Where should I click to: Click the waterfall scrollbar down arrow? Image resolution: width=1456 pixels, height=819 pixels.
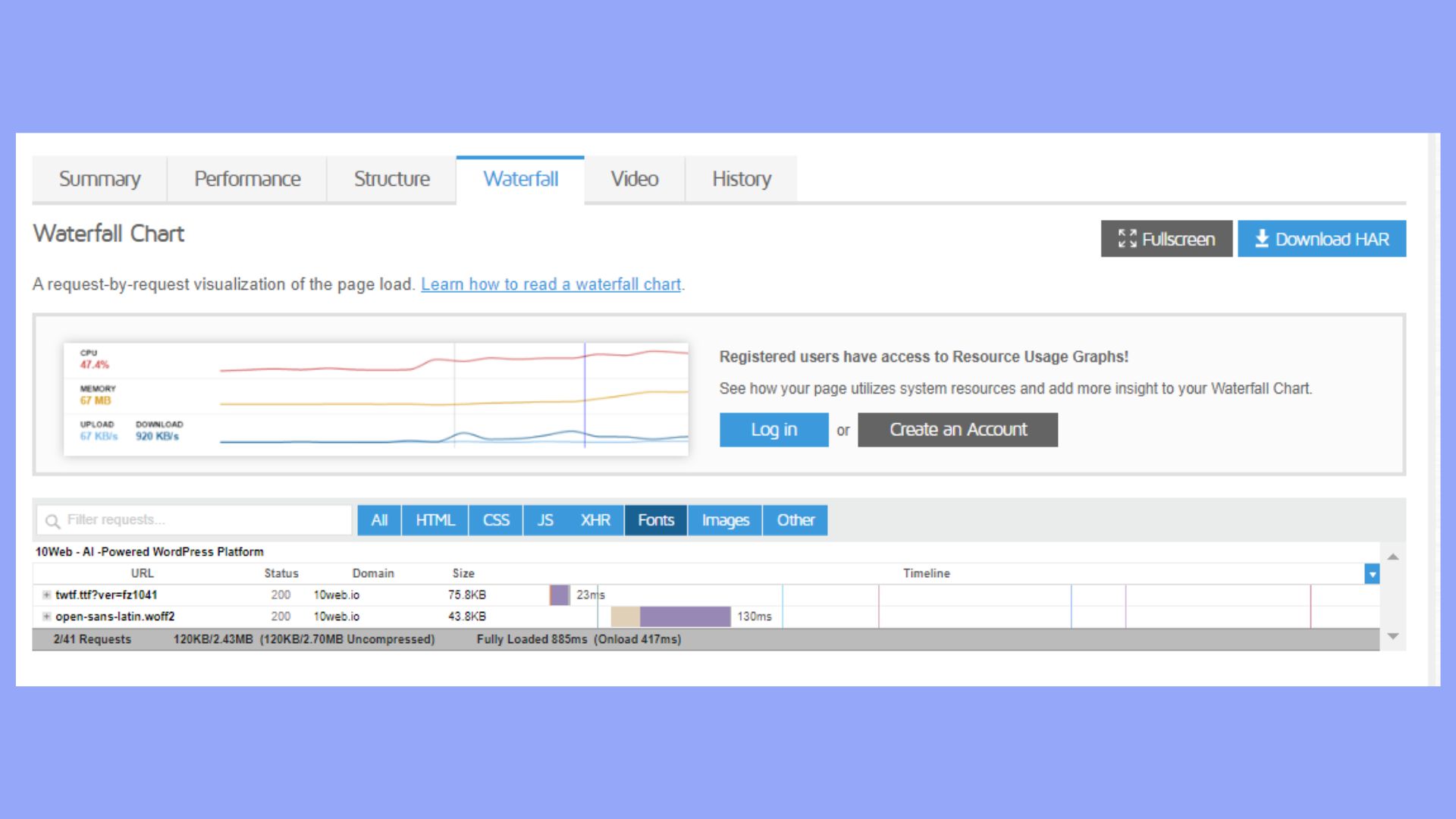[x=1392, y=637]
